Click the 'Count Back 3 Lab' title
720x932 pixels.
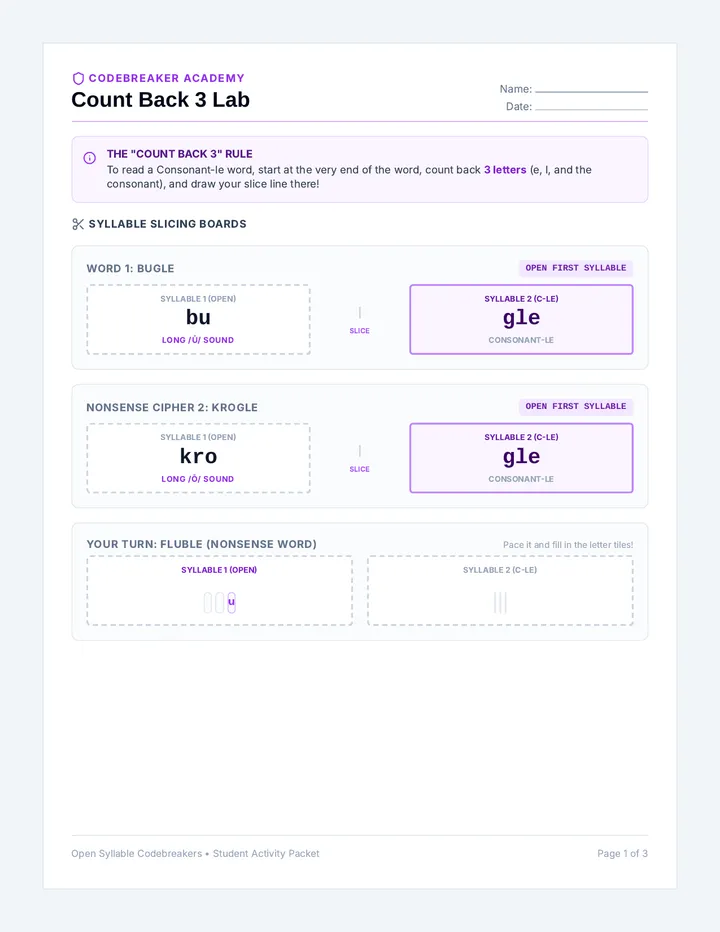coord(161,100)
